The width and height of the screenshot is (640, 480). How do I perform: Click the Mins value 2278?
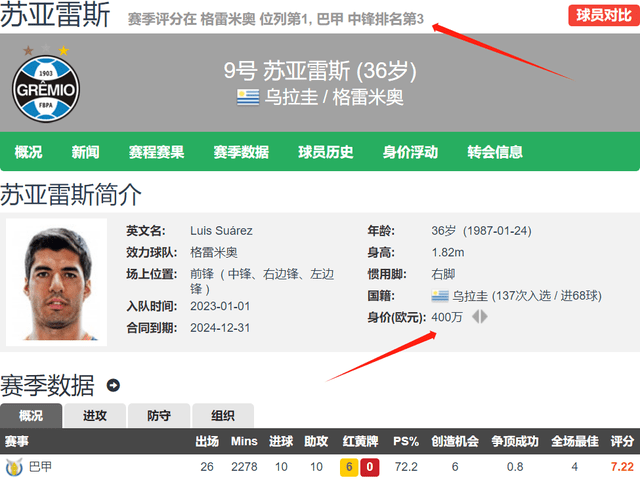pyautogui.click(x=244, y=467)
